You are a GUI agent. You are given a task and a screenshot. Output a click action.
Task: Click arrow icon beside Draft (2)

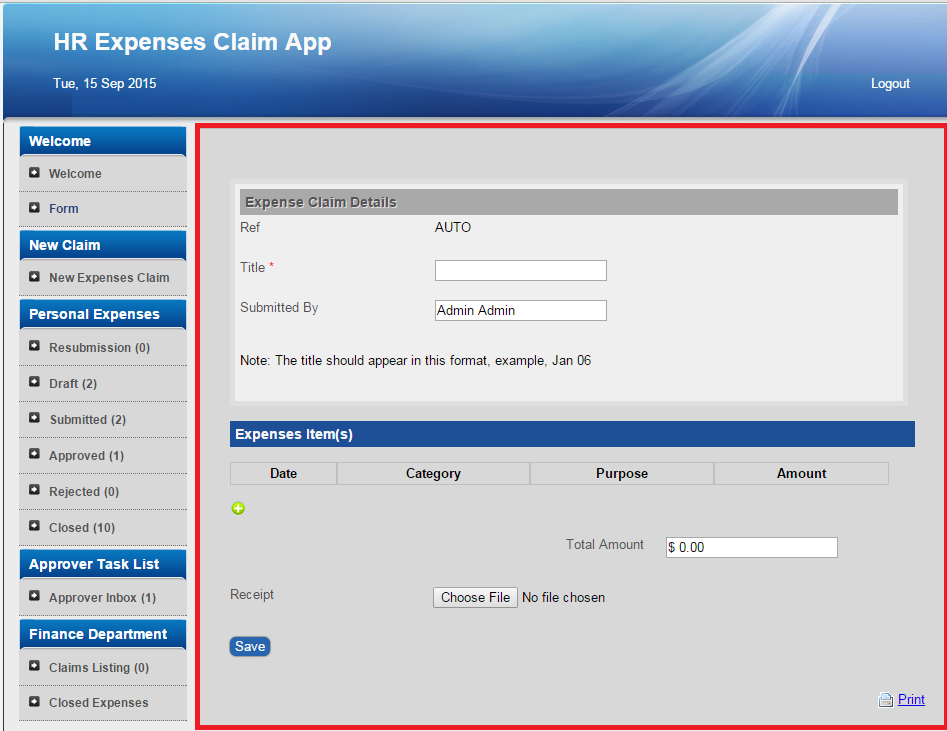[35, 383]
